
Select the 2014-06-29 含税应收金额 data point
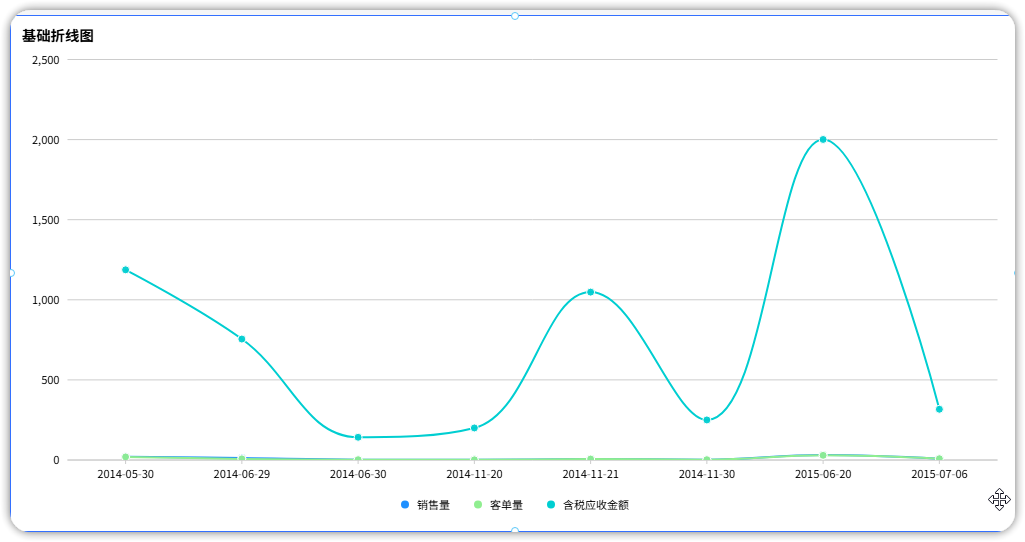tap(242, 339)
